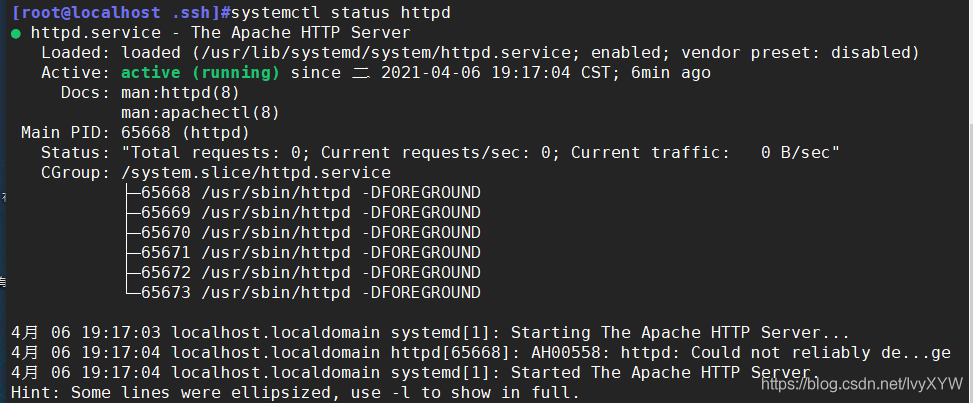
Task: Click the green active (running) status text
Action: point(200,73)
